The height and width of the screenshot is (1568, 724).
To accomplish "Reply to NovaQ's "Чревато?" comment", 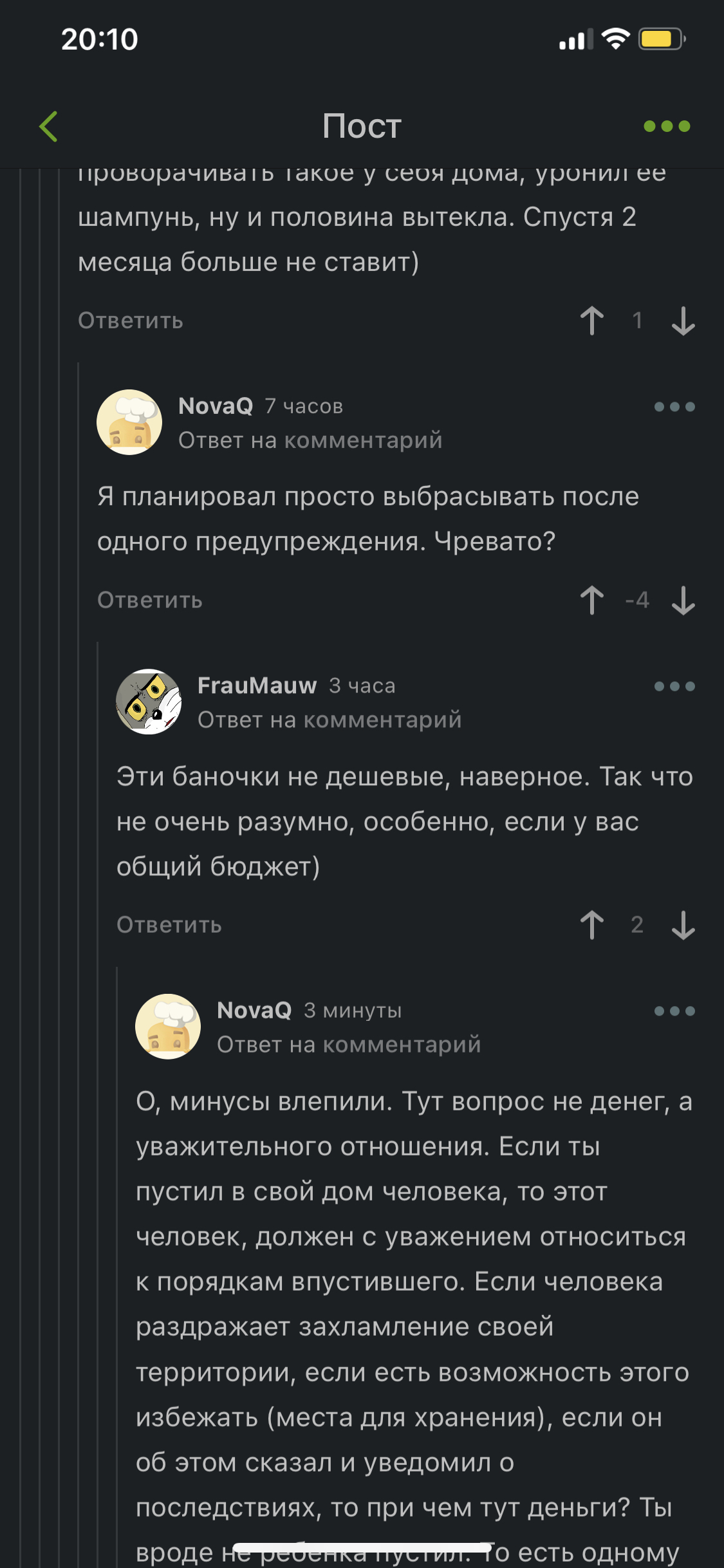I will [x=150, y=601].
